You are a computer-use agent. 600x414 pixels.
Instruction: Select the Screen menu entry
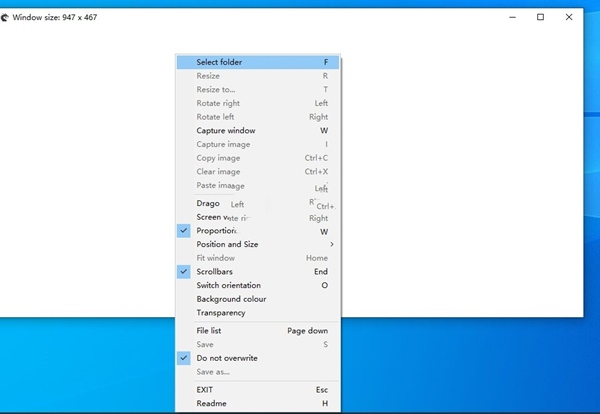click(x=209, y=217)
